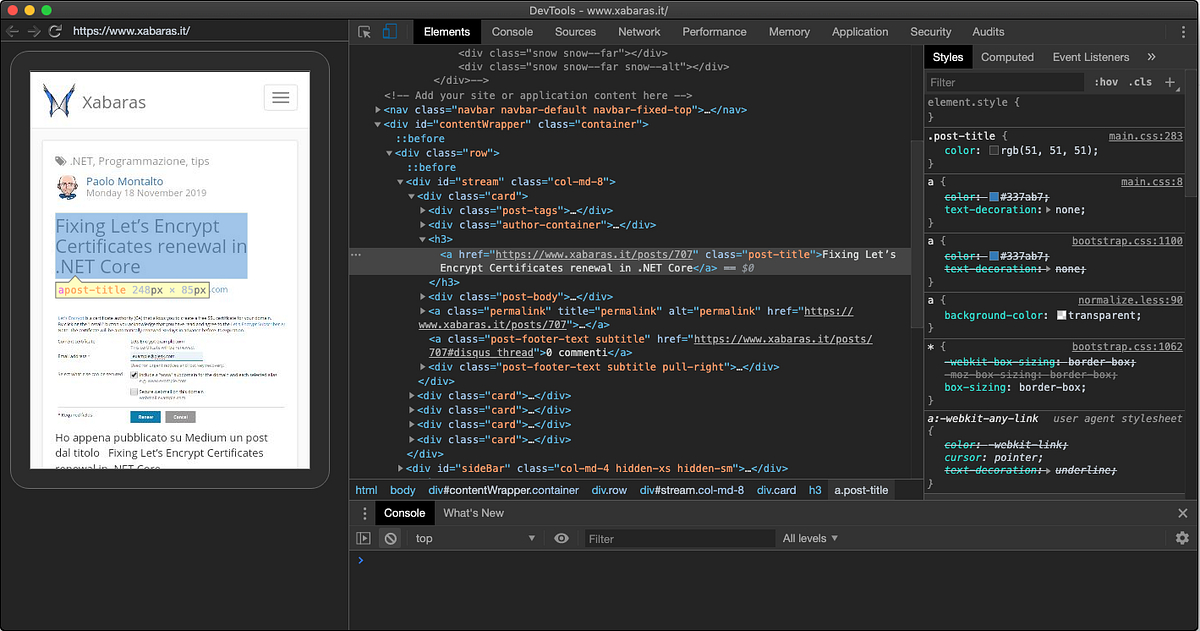
Task: Click the Xabaras logo image
Action: pyautogui.click(x=59, y=100)
